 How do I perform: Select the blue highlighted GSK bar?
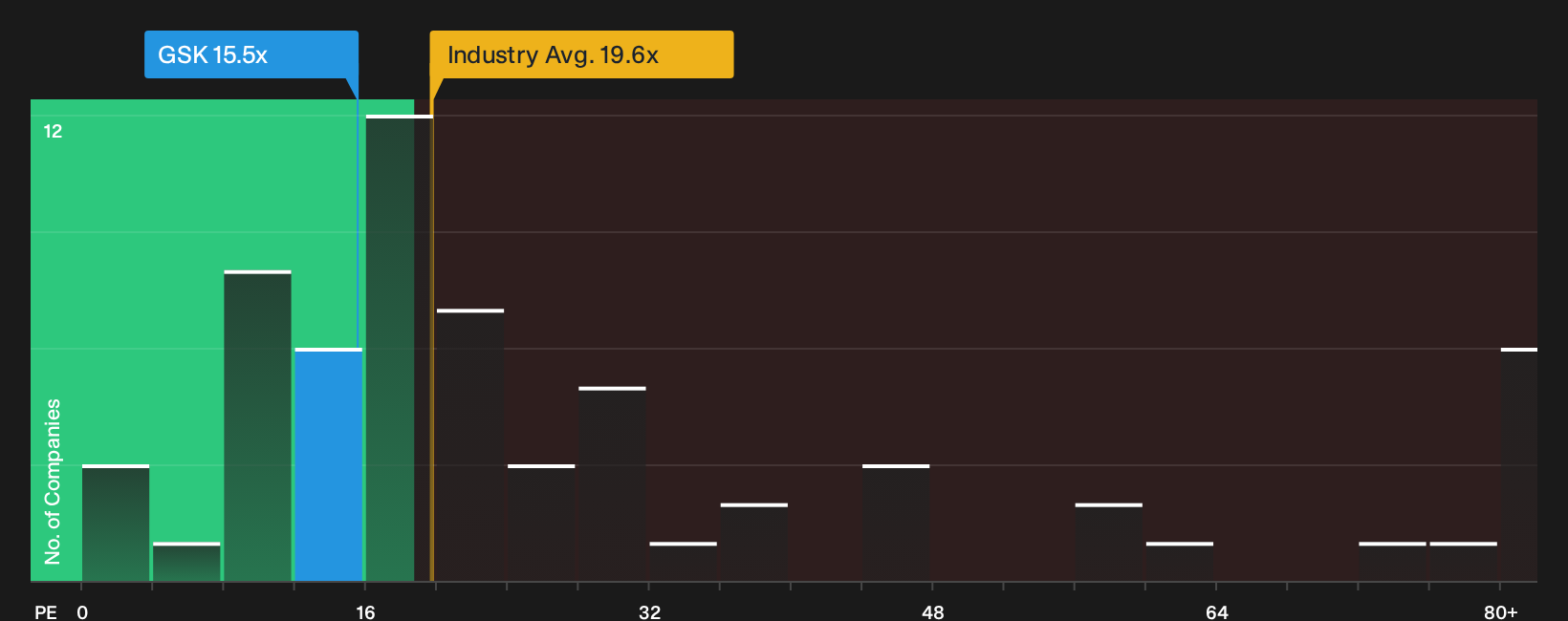[329, 464]
